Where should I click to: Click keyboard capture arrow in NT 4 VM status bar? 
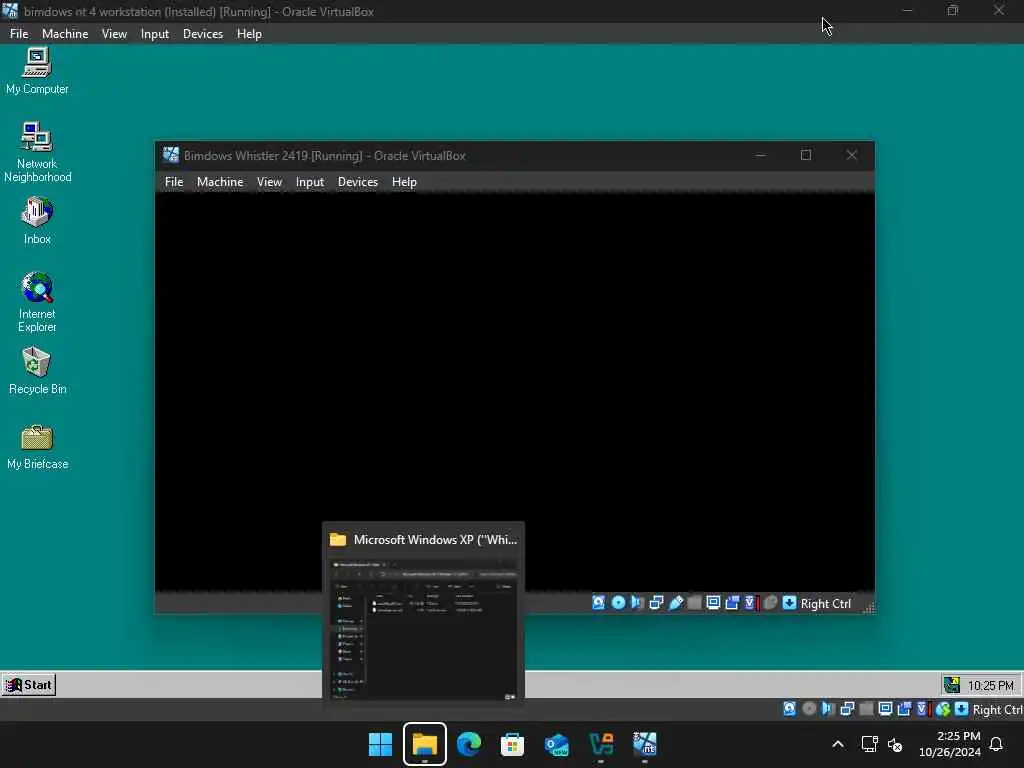point(961,709)
